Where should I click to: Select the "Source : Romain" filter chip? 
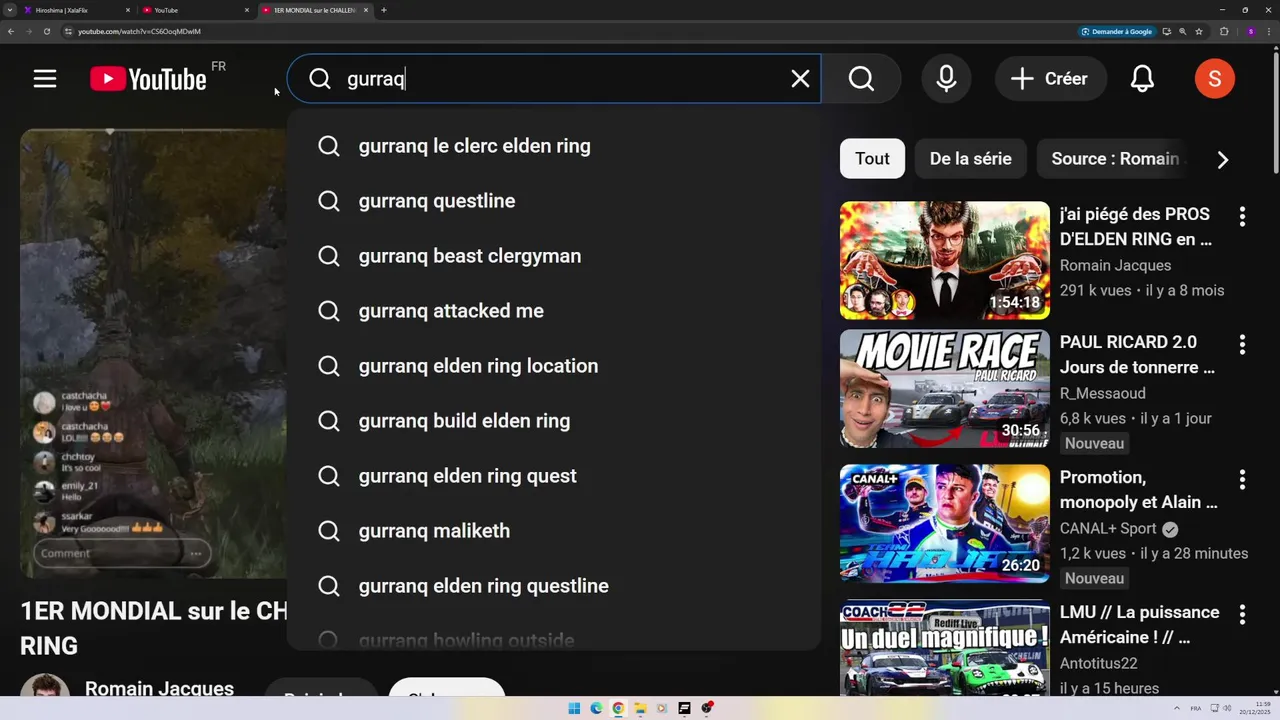pyautogui.click(x=1114, y=159)
